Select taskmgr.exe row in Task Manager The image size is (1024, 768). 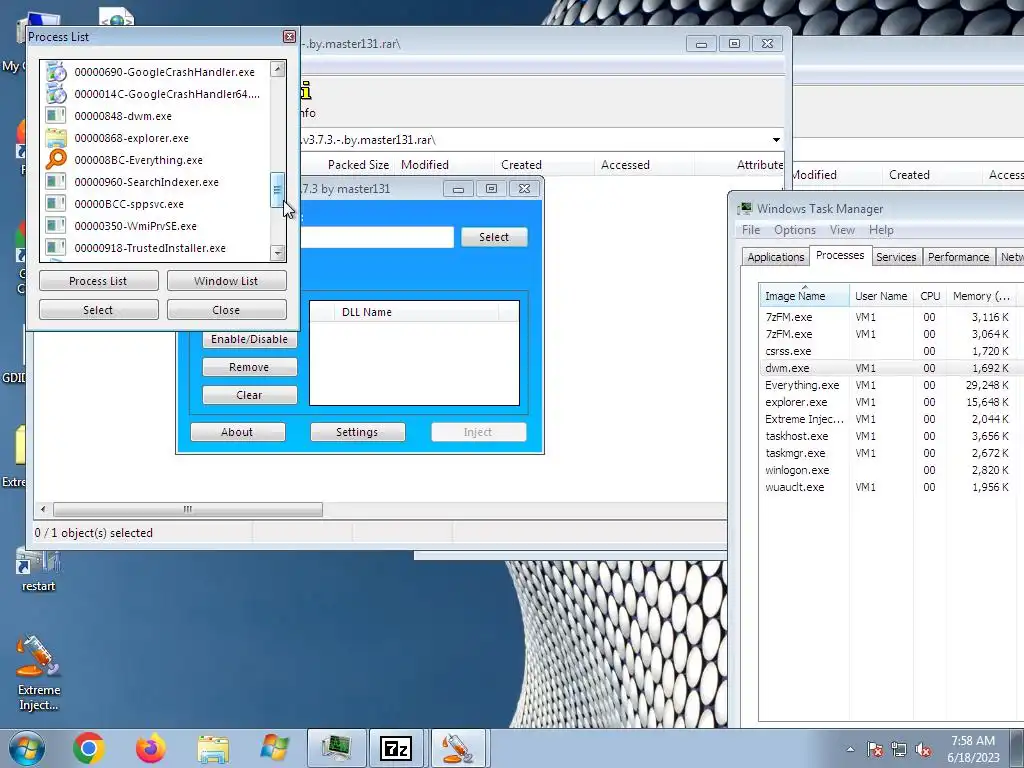tap(887, 453)
